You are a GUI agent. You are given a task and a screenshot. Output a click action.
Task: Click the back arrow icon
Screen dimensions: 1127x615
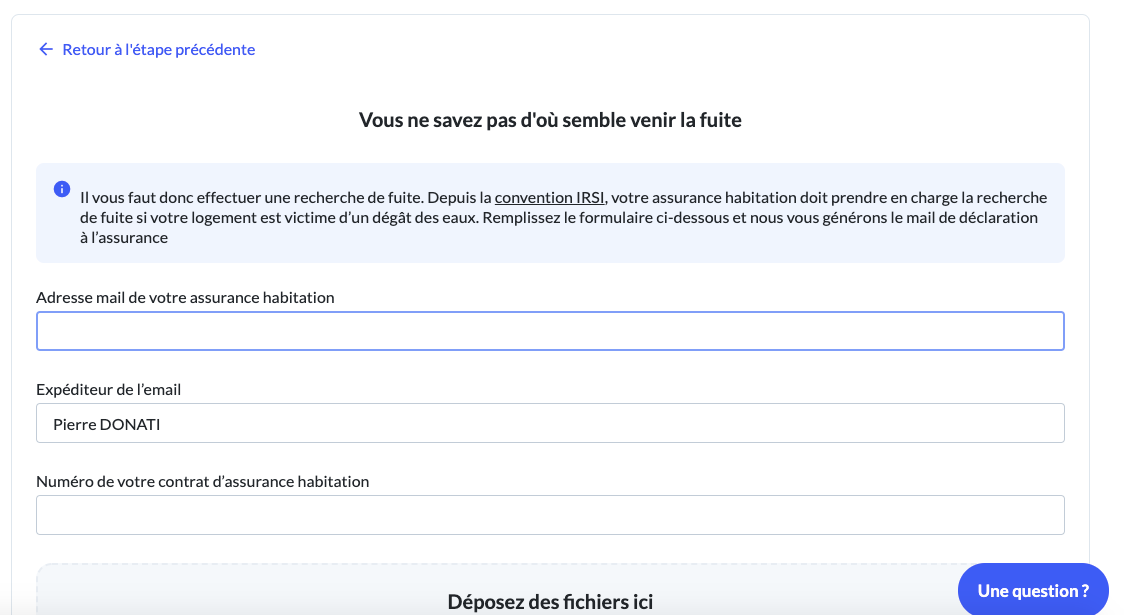[x=46, y=49]
